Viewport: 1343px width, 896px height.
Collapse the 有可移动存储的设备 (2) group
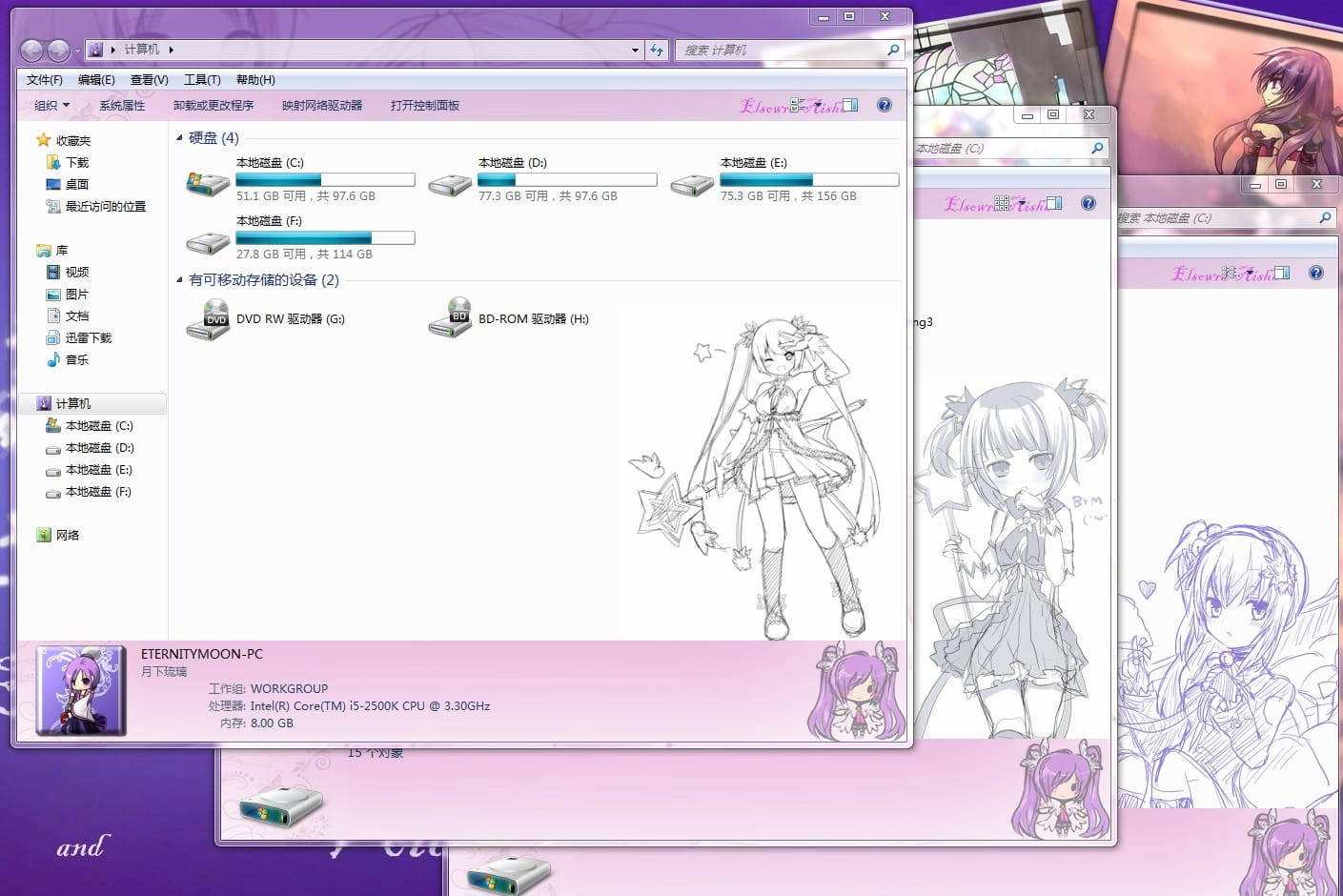point(179,280)
